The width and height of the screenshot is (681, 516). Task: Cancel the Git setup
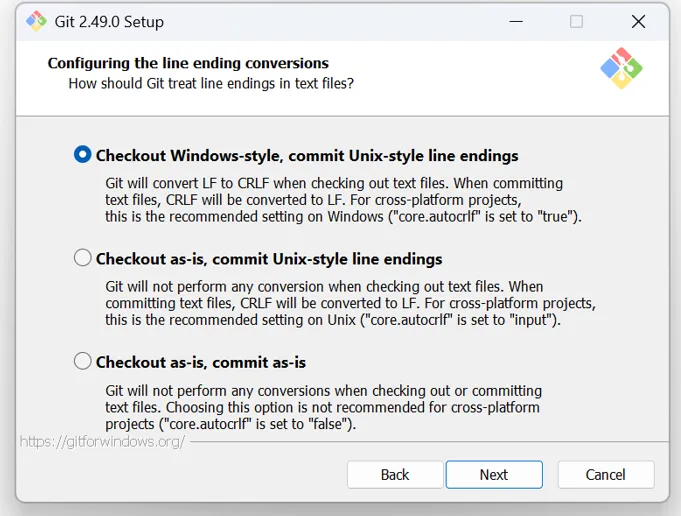pos(605,474)
